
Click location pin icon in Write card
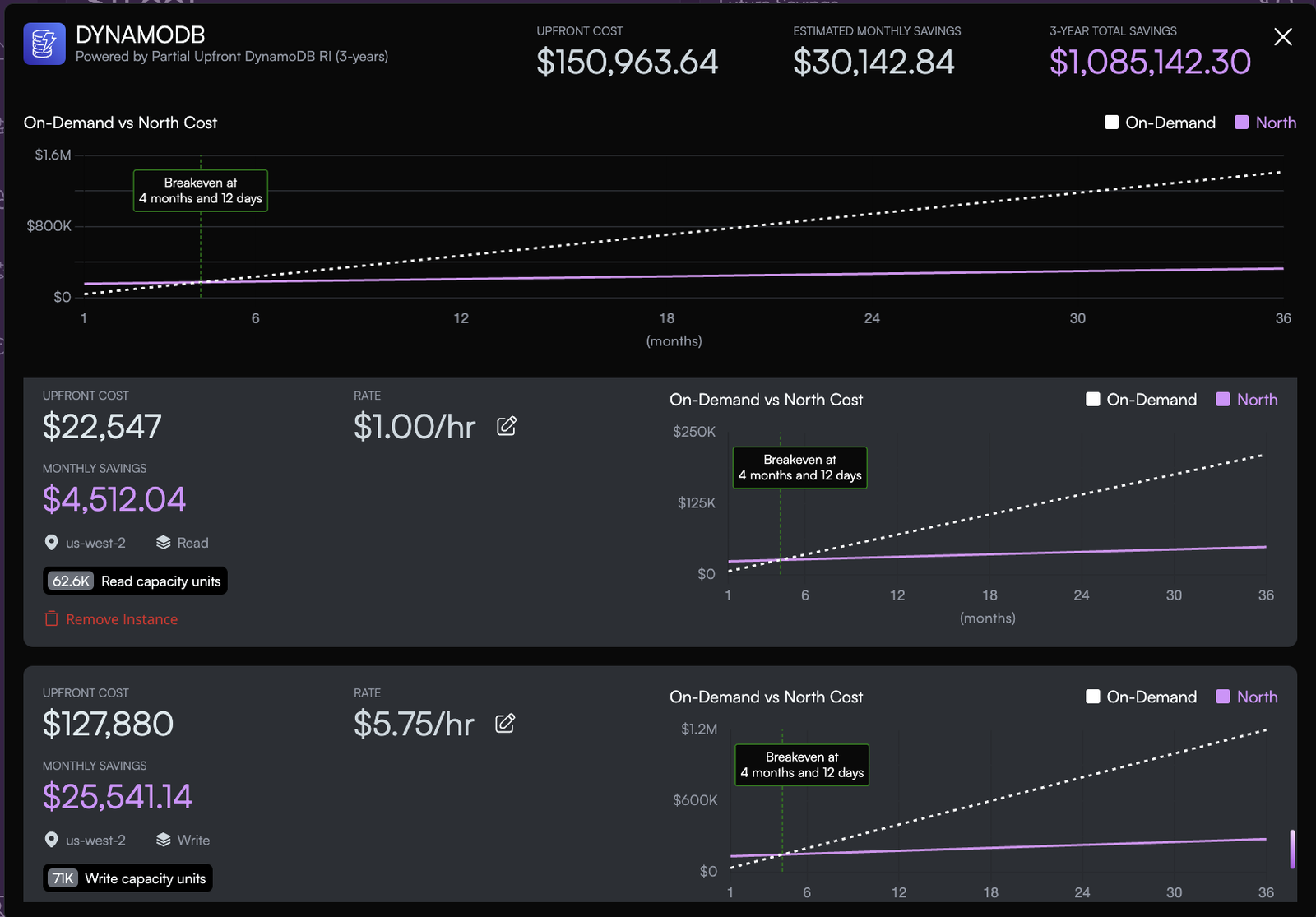click(x=51, y=841)
